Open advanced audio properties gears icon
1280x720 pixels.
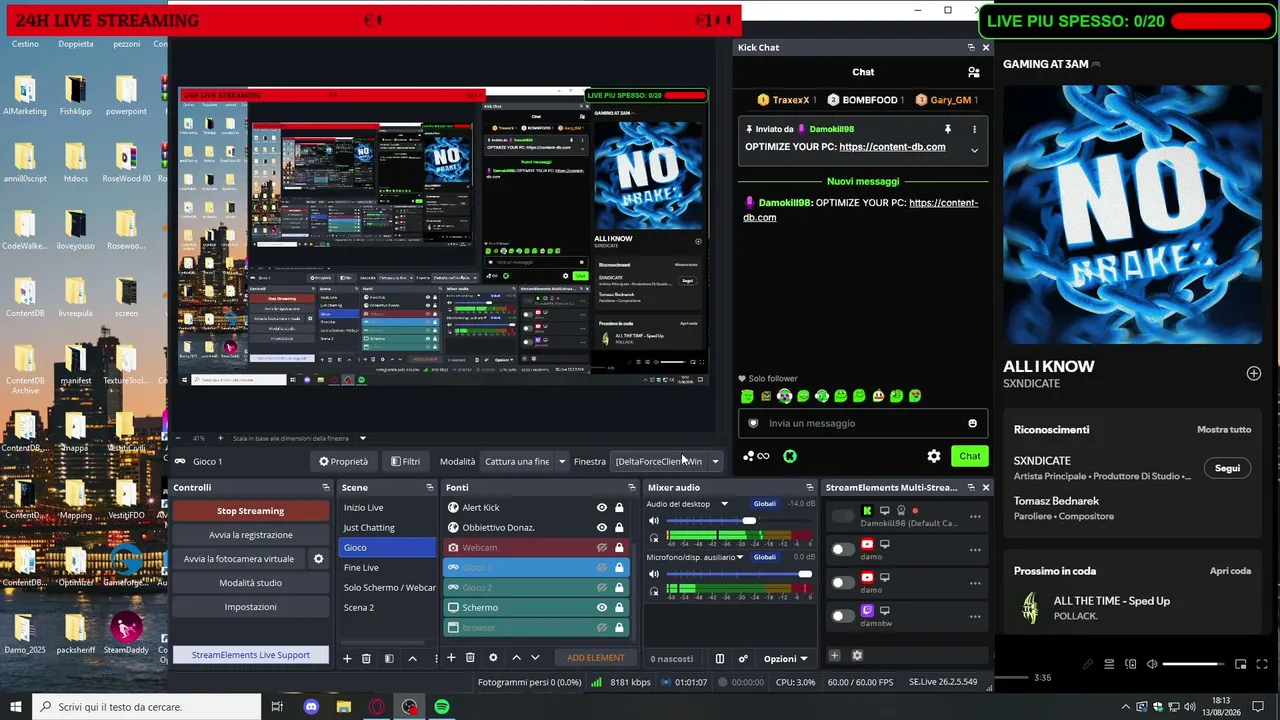point(743,659)
